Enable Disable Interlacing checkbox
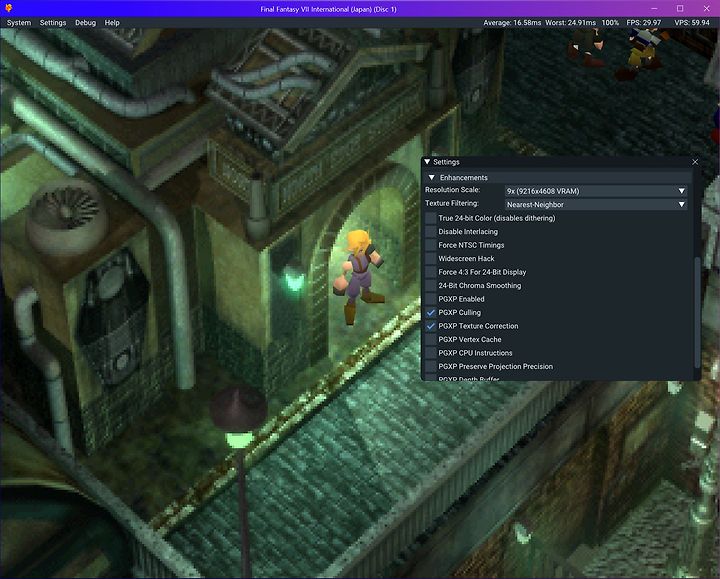This screenshot has height=579, width=720. pos(431,231)
